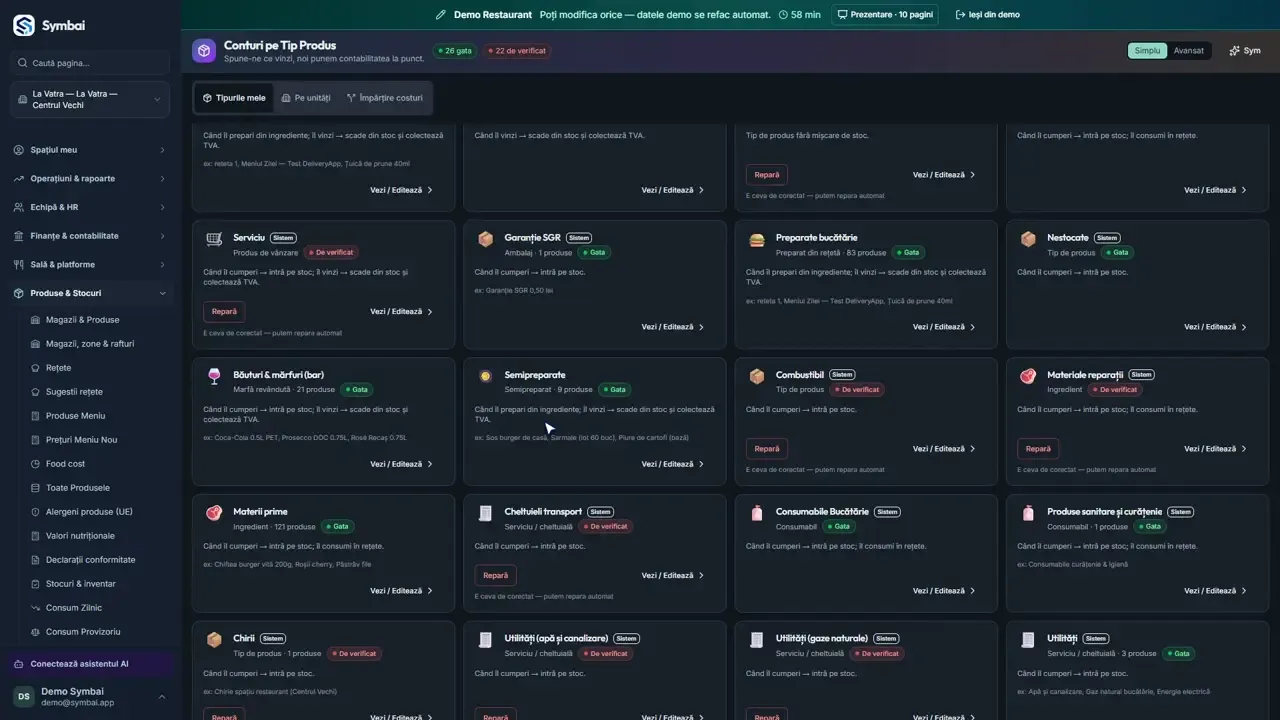Image resolution: width=1280 pixels, height=720 pixels.
Task: Expand the Finanțe & contabilitate section
Action: [x=90, y=236]
